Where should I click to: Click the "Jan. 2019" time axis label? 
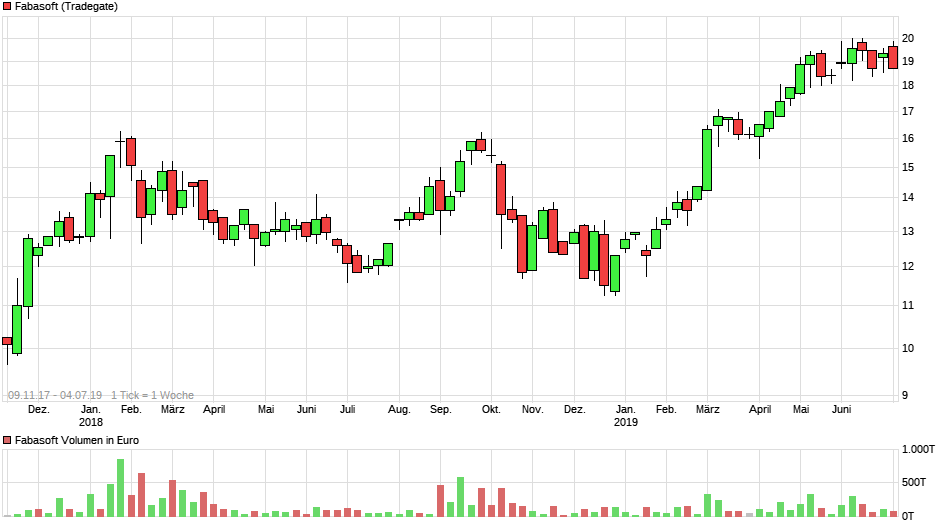[625, 415]
